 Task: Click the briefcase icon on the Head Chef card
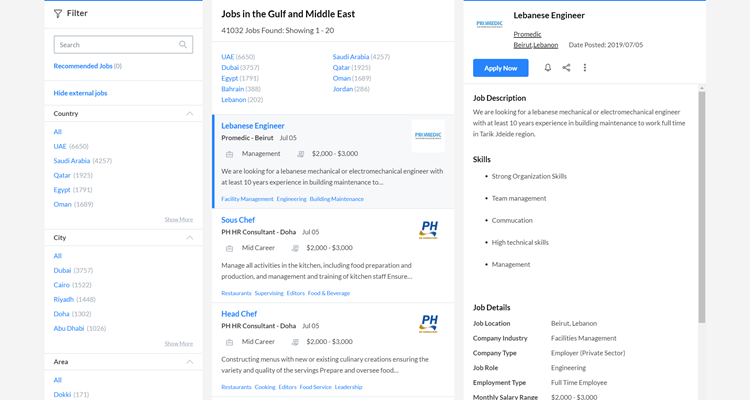[230, 342]
